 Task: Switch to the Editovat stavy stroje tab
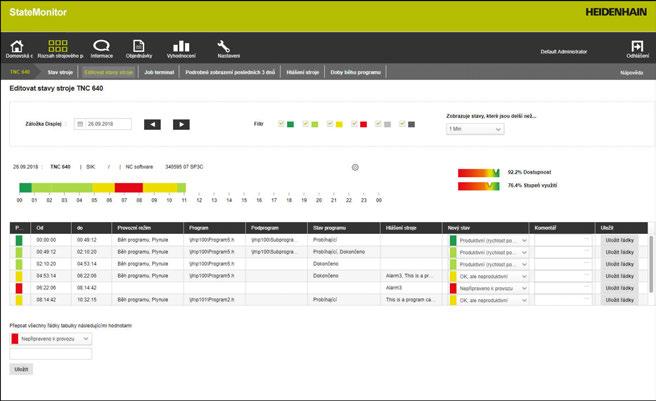point(108,72)
